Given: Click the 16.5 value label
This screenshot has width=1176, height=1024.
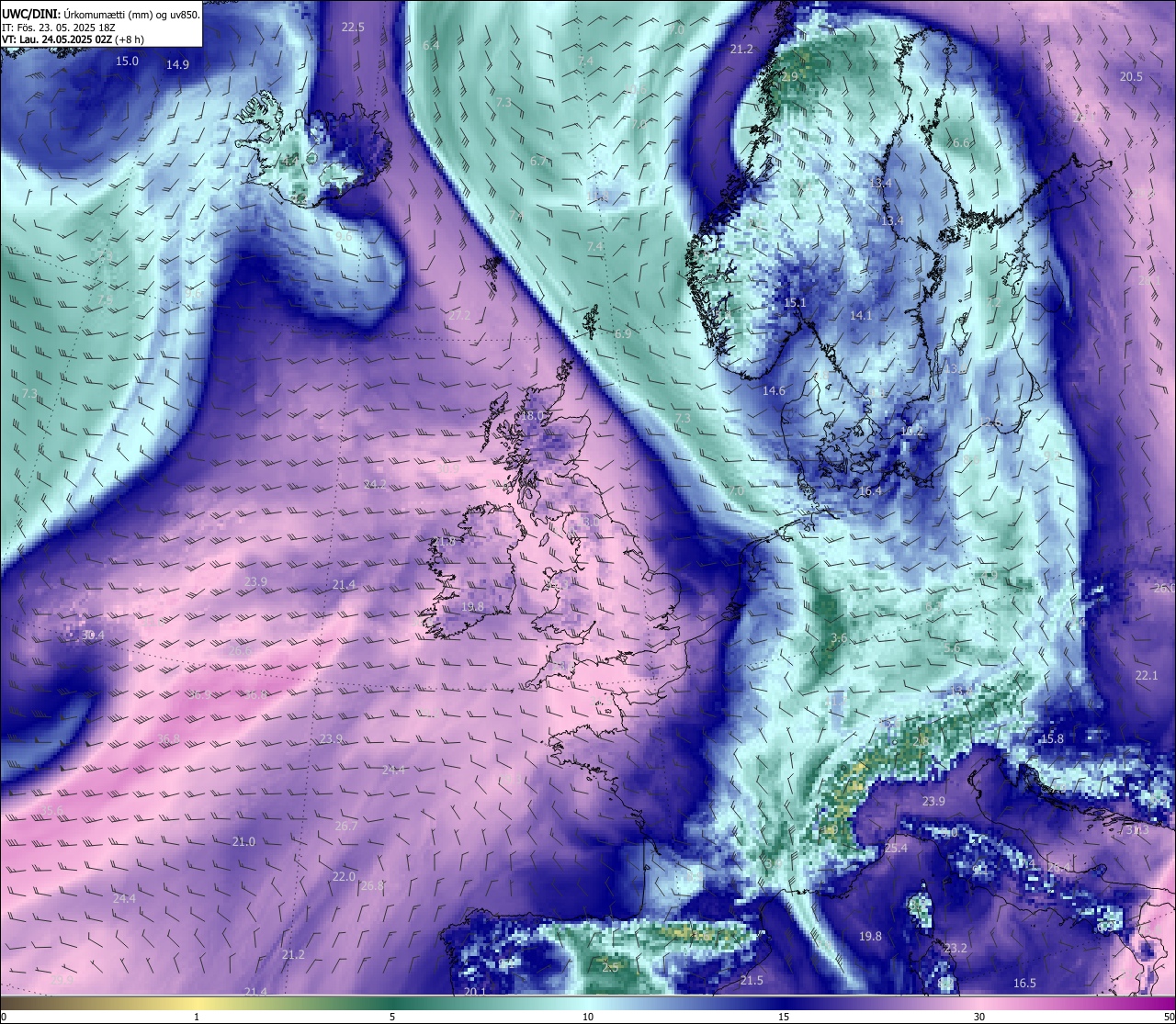Looking at the screenshot, I should 1024,984.
